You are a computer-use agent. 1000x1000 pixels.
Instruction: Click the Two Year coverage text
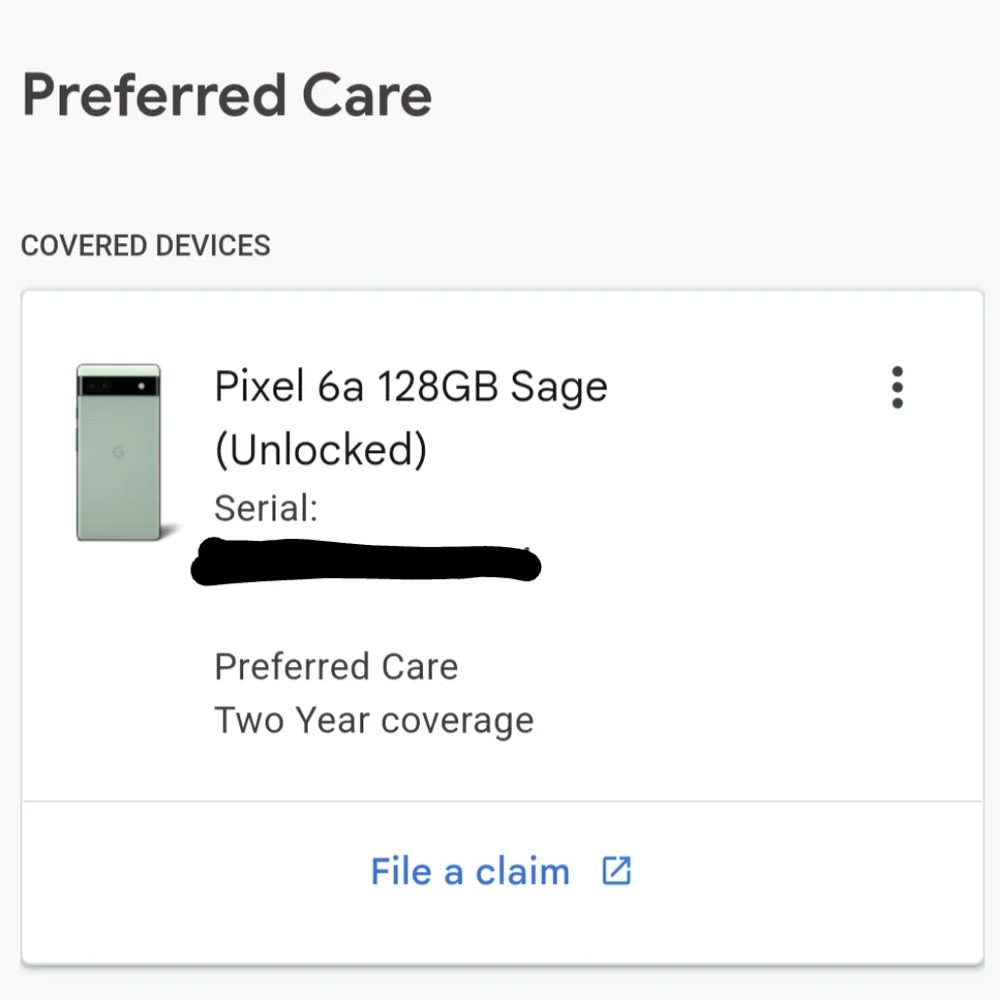coord(374,719)
